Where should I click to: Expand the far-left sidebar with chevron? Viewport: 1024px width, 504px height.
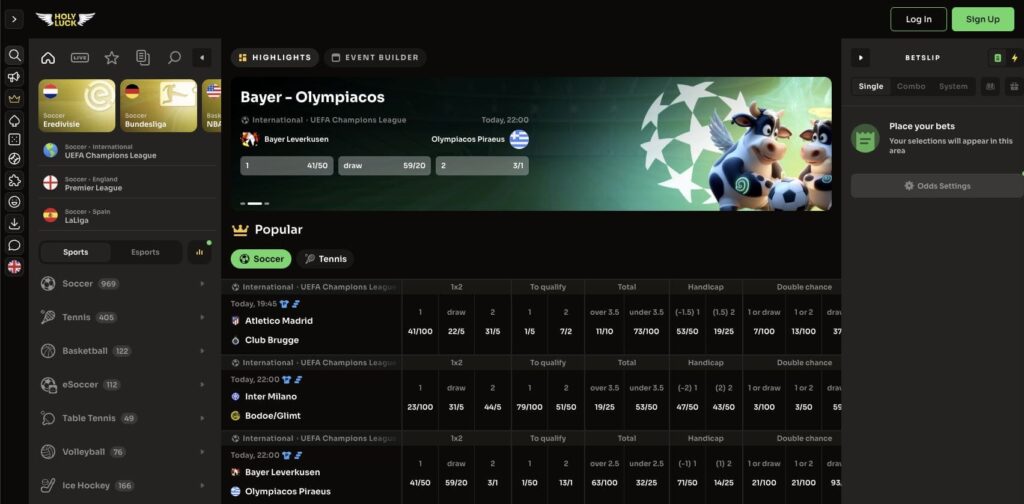point(14,19)
